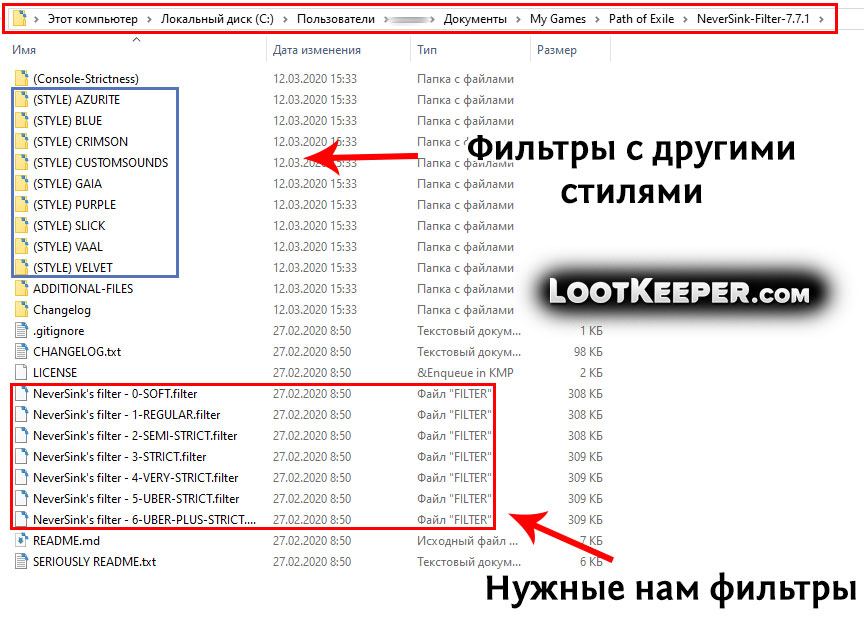Screen dimensions: 864x633
Task: Expand the chevron after 'Локальный диск (C:)'
Action: click(x=285, y=19)
